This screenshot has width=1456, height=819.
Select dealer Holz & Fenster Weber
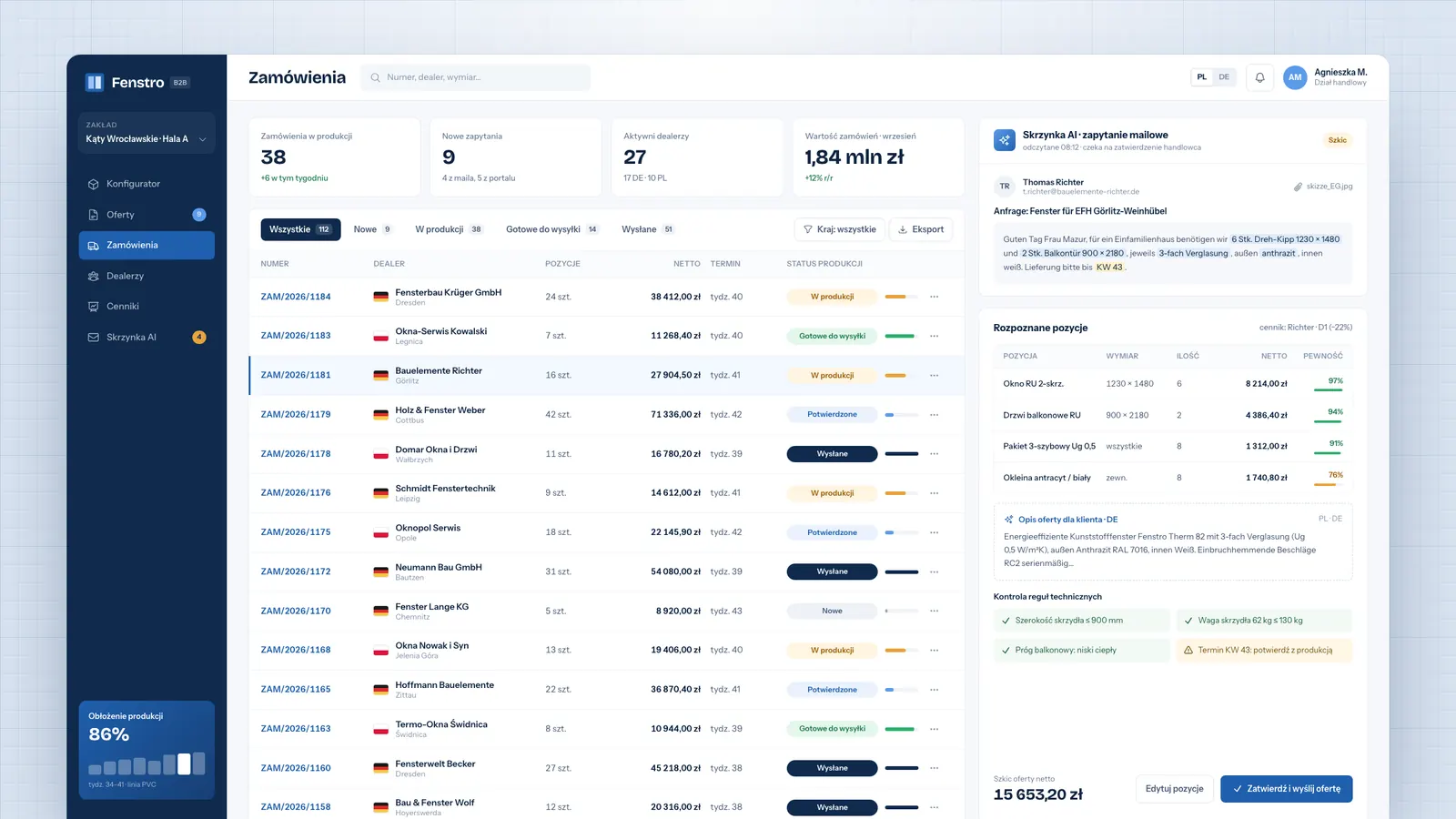[440, 410]
